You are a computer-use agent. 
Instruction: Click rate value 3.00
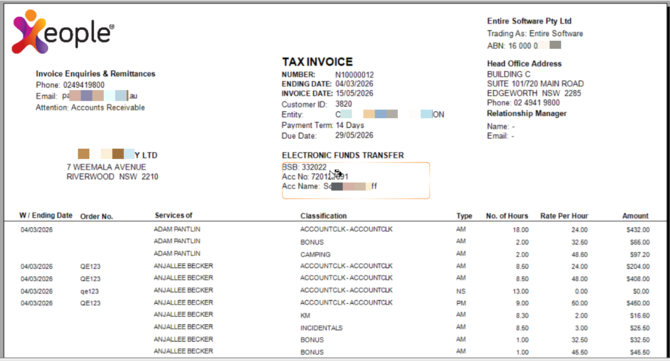point(581,328)
